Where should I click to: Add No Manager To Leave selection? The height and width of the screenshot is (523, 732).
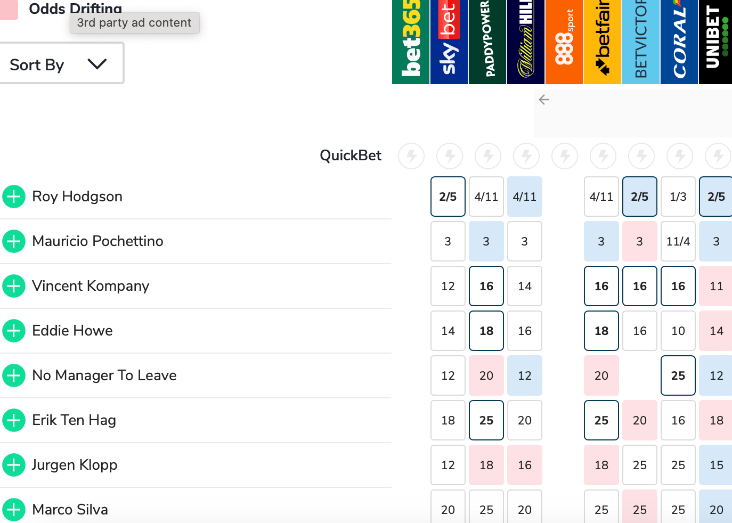coord(13,376)
